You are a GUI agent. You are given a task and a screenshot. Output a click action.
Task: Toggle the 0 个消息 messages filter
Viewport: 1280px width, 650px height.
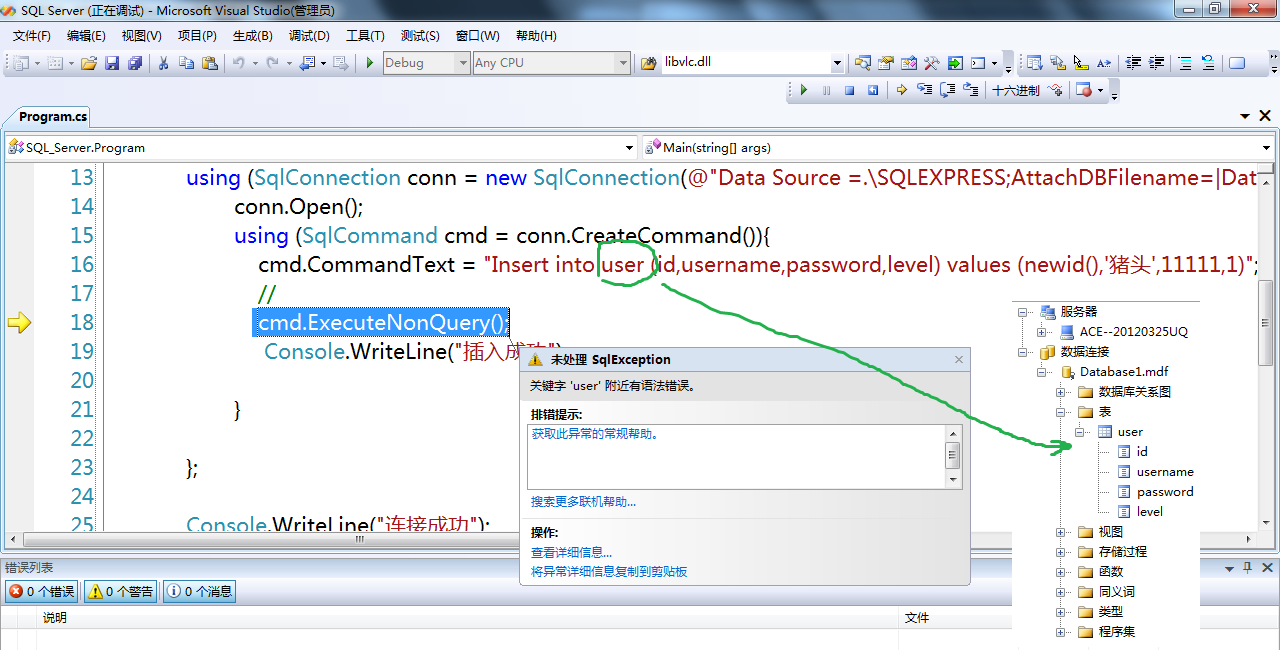pyautogui.click(x=199, y=591)
